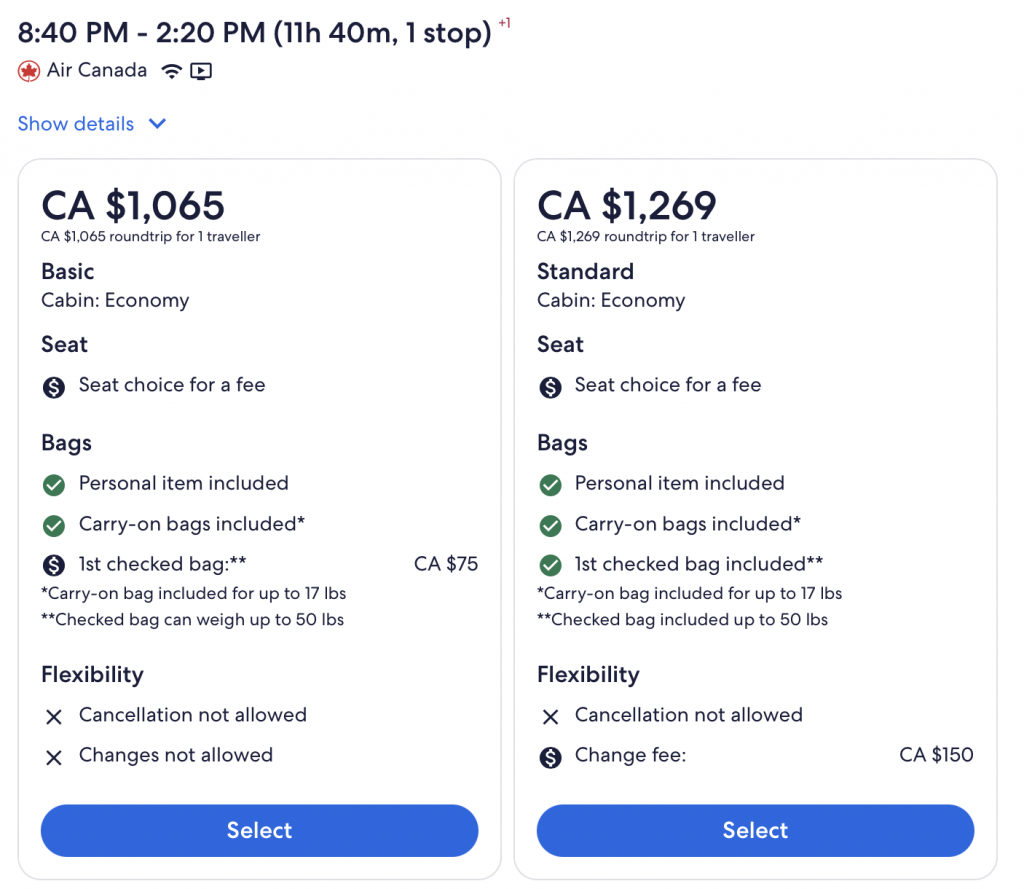Click the Basic cancellation not allowed X icon
The width and height of the screenshot is (1024, 889).
pyautogui.click(x=54, y=717)
